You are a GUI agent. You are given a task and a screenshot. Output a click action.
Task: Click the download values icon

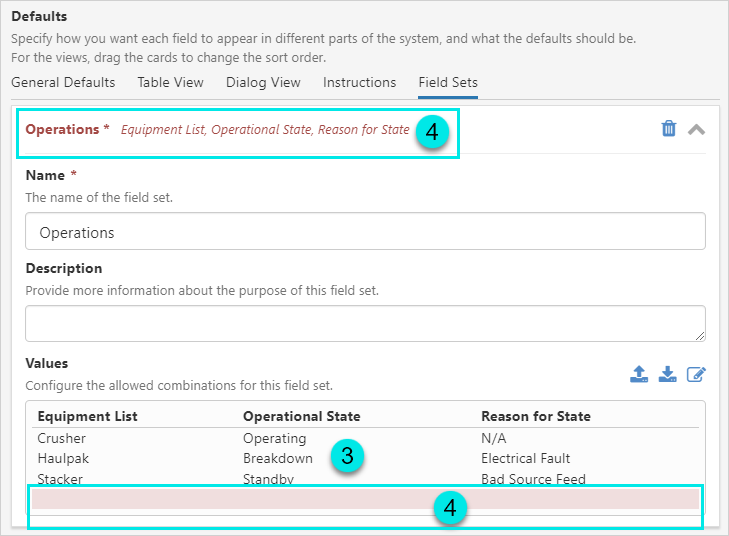(x=668, y=375)
